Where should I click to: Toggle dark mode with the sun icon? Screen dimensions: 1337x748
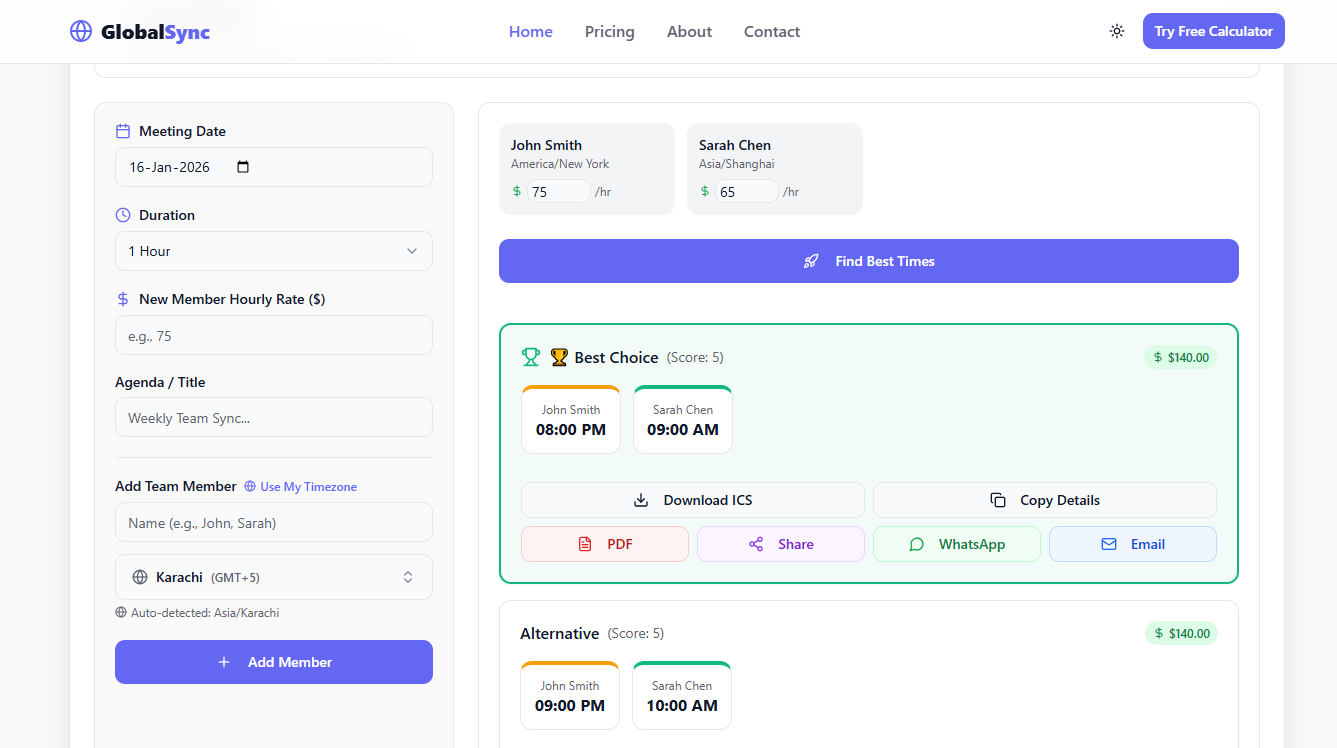1117,31
